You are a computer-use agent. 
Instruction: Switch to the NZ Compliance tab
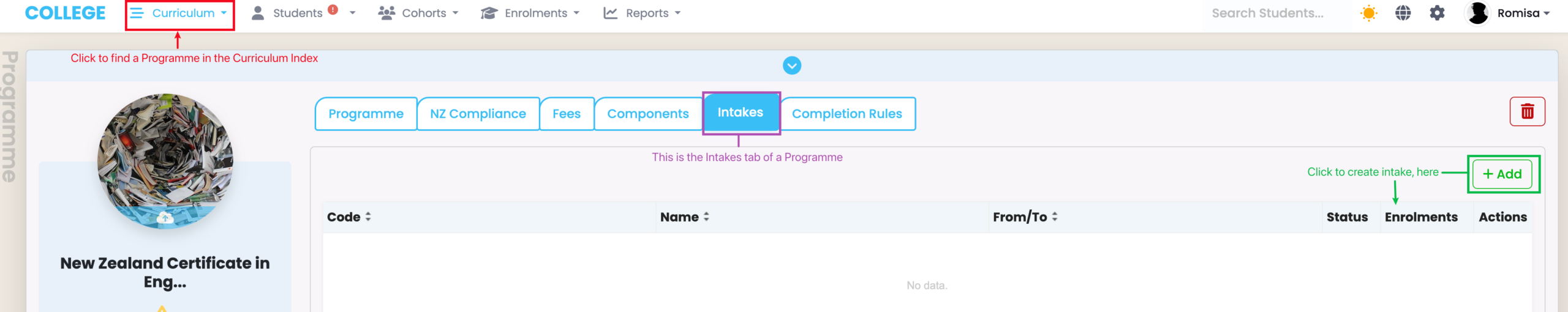478,114
